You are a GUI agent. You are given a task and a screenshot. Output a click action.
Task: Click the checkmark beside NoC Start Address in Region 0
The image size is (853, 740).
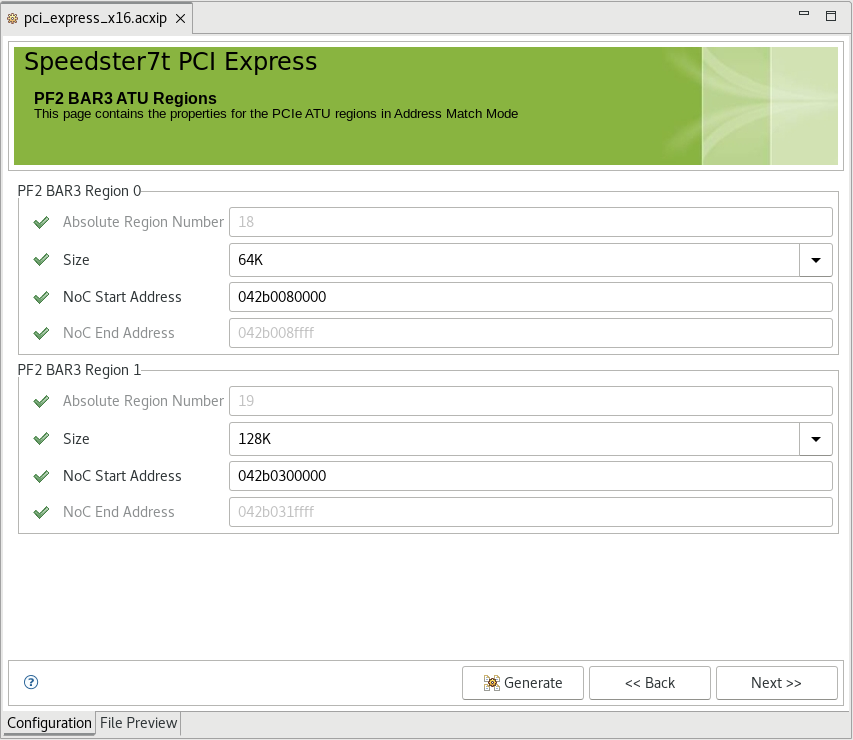click(40, 297)
